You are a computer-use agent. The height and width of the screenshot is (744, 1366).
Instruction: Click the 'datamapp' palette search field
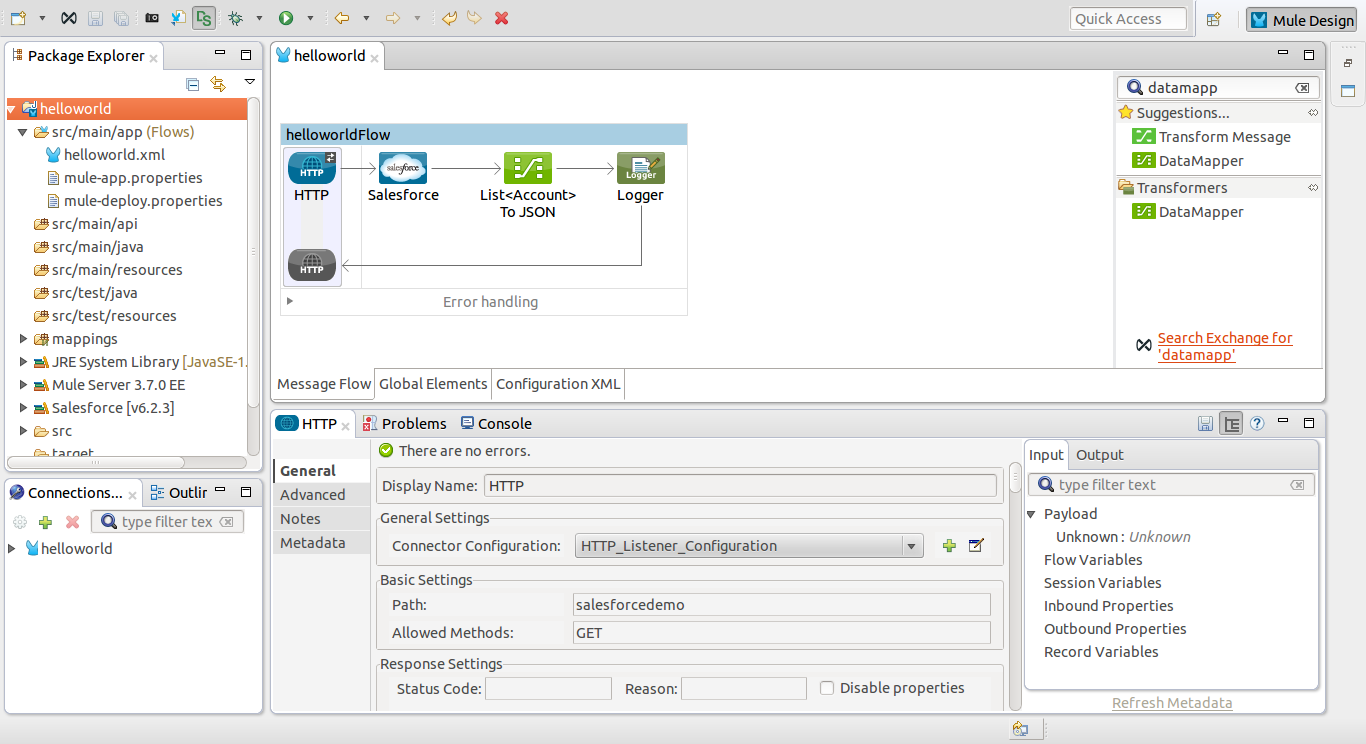point(1218,88)
